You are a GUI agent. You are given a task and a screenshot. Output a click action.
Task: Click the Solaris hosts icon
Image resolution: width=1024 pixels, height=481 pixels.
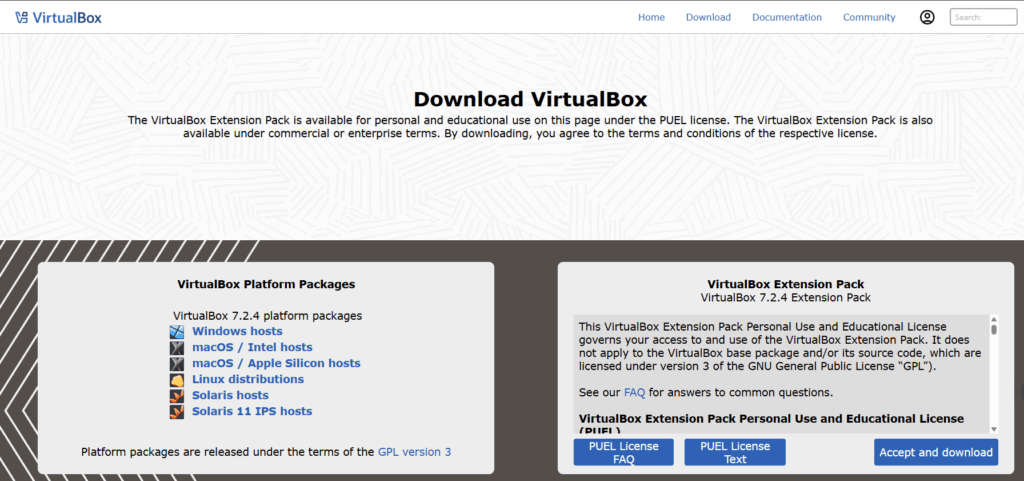coord(177,395)
